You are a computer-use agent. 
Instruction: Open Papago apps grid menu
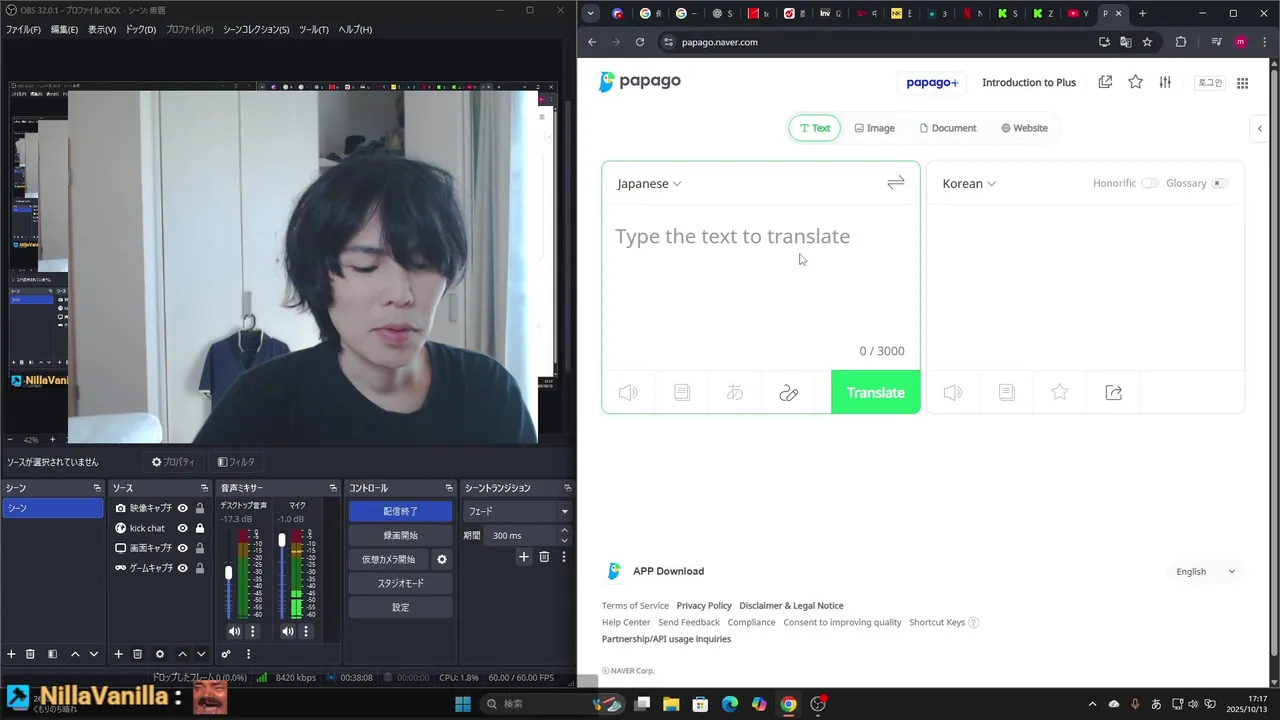click(1242, 83)
